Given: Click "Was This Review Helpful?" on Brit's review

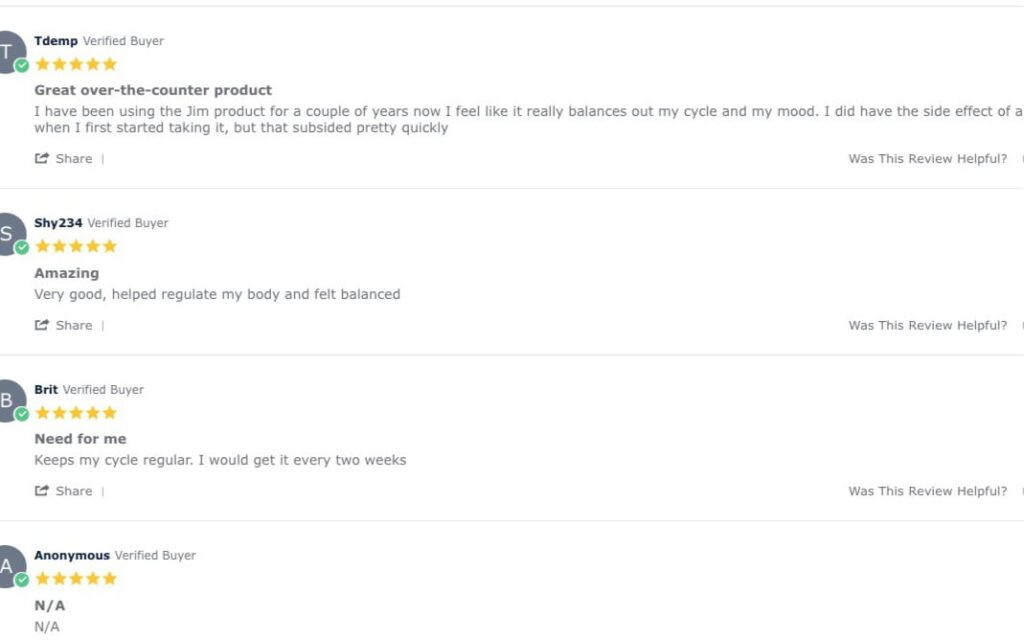Looking at the screenshot, I should [x=927, y=491].
